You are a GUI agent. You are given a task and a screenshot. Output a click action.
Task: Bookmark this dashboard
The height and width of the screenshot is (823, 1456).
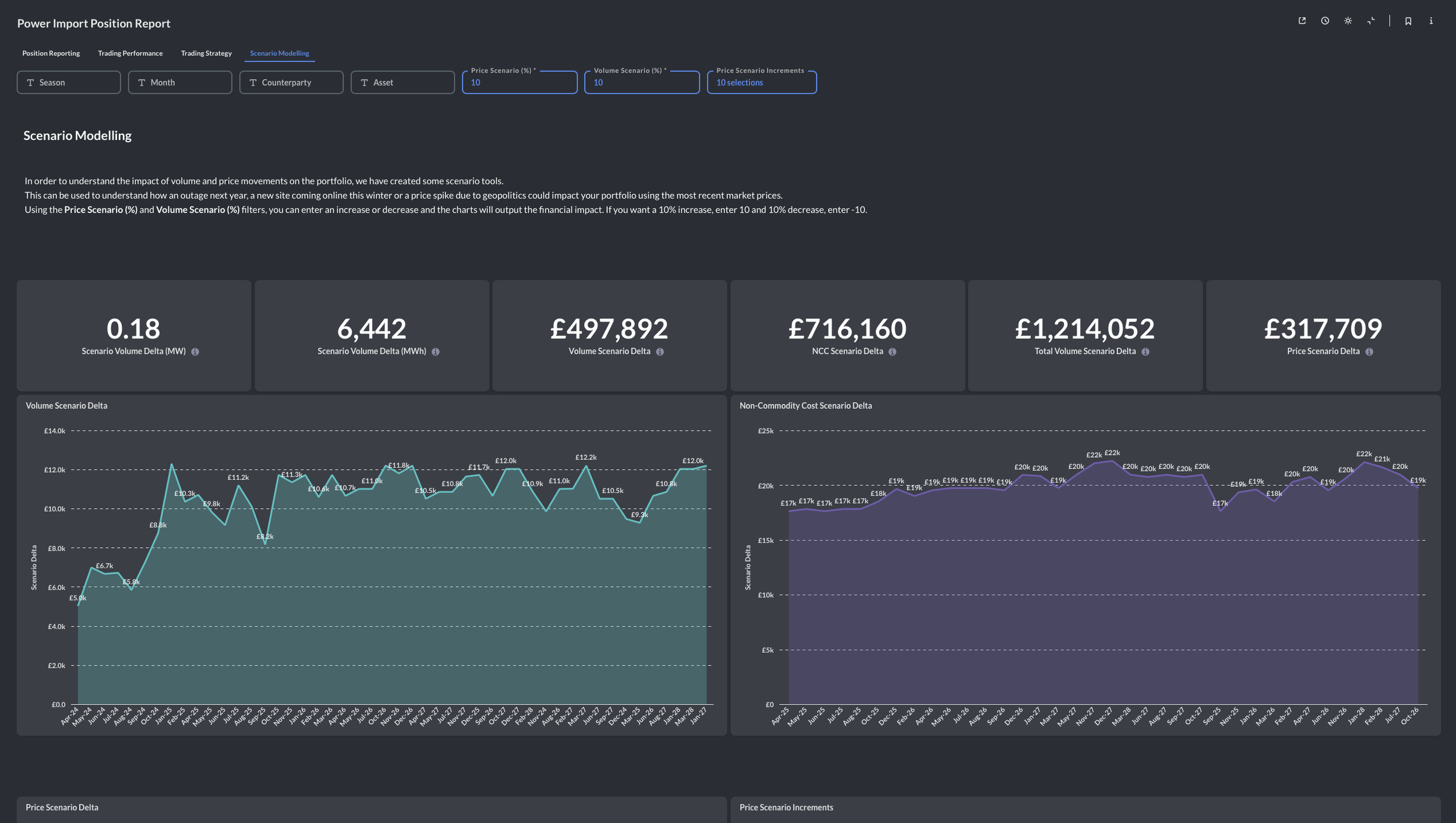(1408, 21)
